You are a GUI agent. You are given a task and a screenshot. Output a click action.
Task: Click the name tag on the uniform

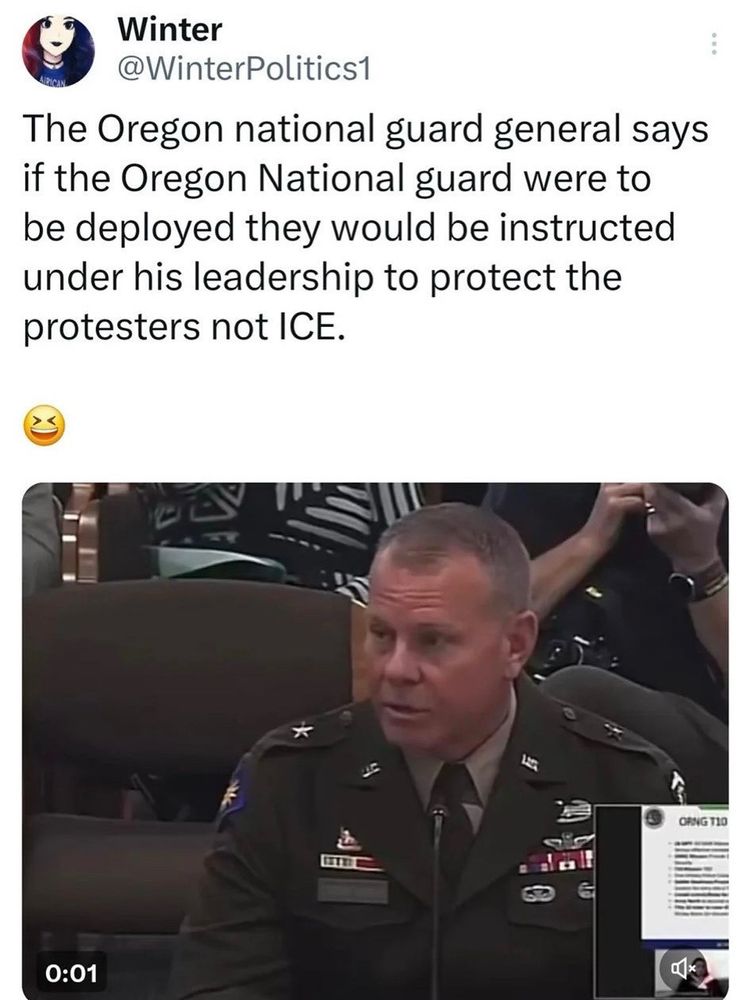[353, 890]
